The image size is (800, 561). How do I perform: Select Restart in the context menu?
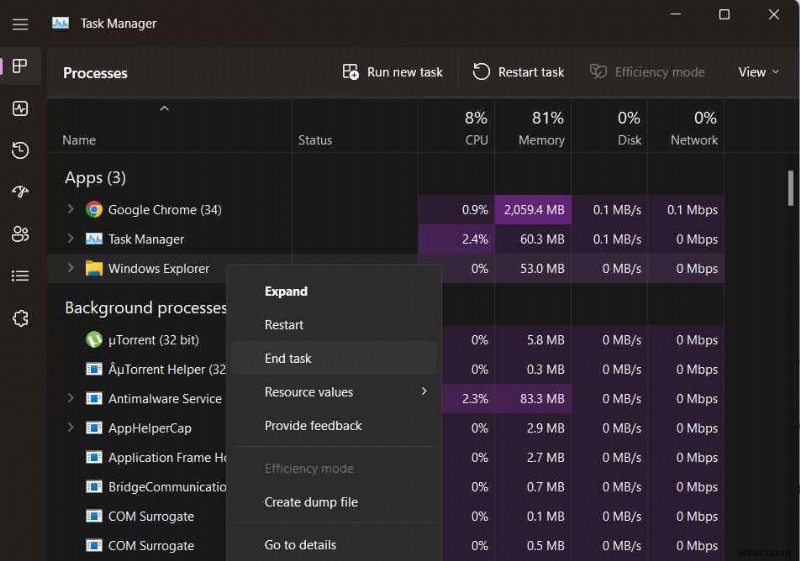(284, 325)
